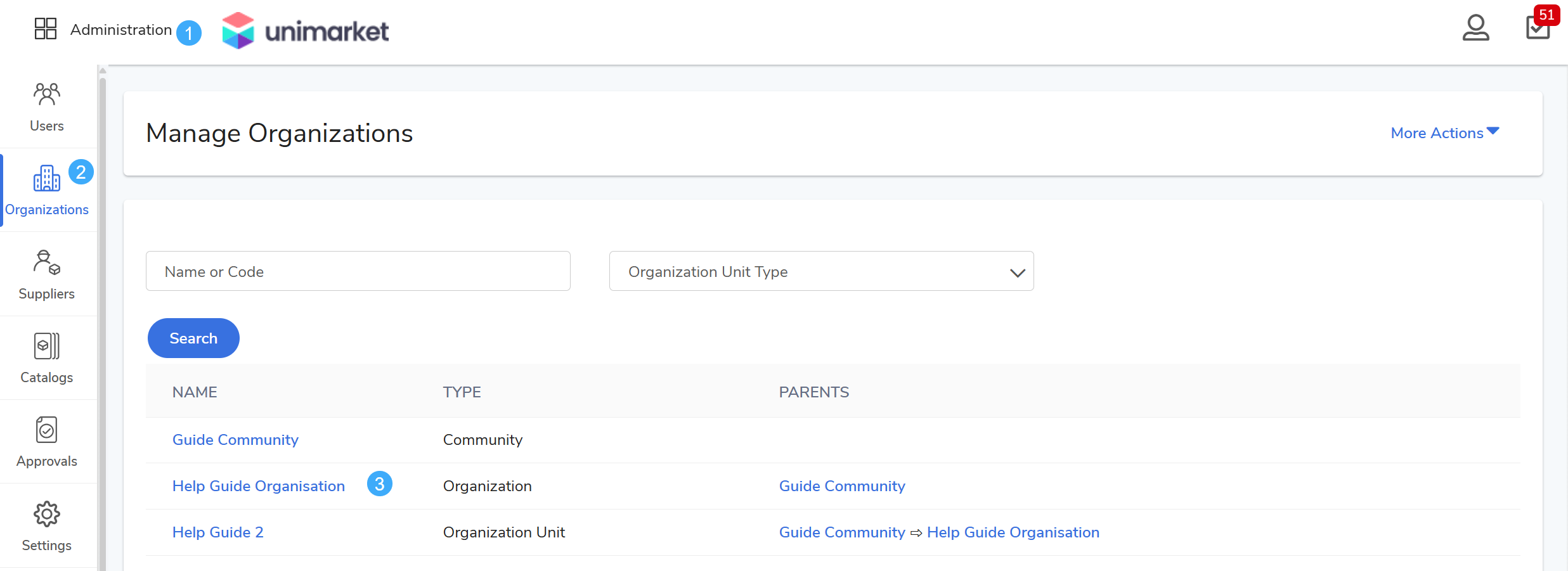
Task: Click the sidebar scrollbar up arrow
Action: pyautogui.click(x=103, y=71)
